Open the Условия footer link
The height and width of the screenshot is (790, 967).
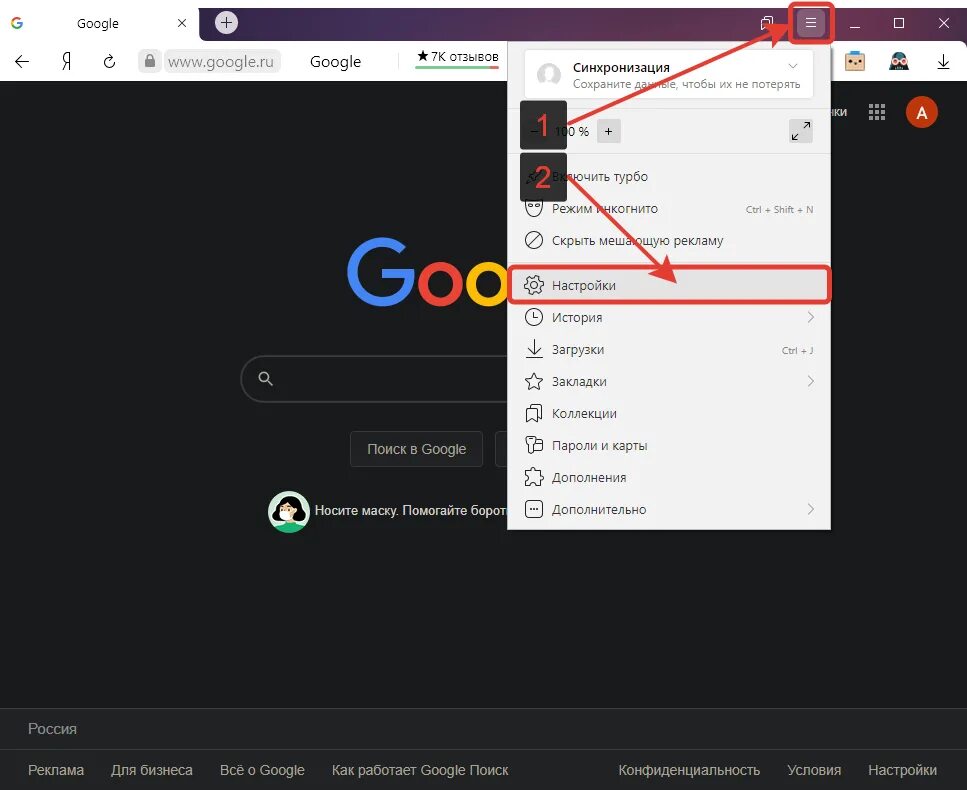click(814, 770)
